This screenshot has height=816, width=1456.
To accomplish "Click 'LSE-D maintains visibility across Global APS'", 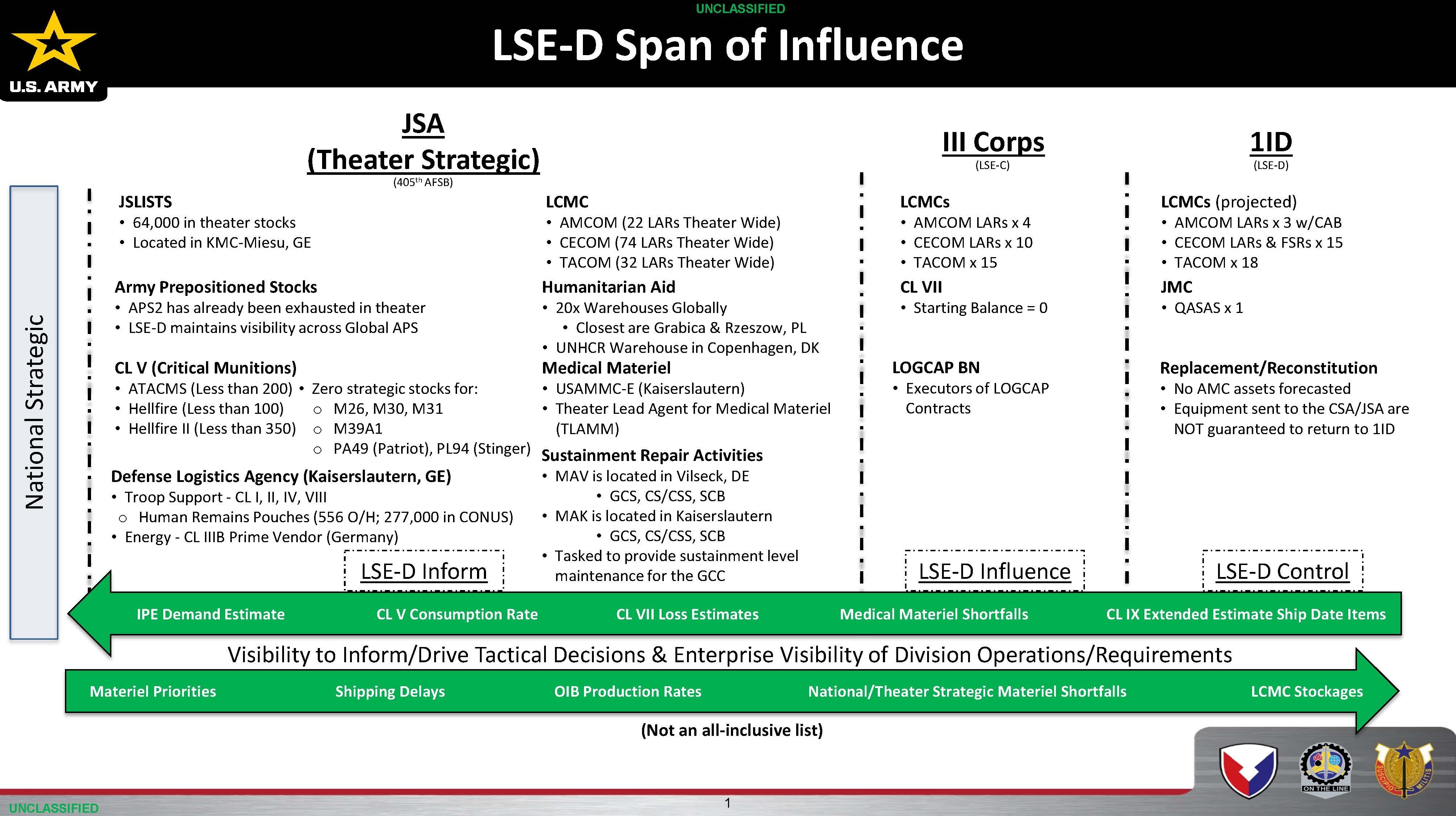I will [273, 328].
